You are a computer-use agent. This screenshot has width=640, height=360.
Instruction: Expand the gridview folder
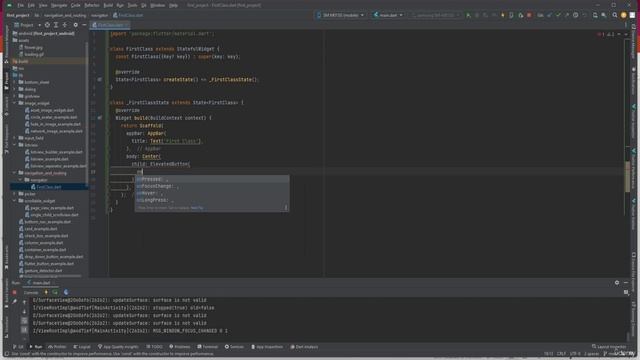pyautogui.click(x=15, y=96)
